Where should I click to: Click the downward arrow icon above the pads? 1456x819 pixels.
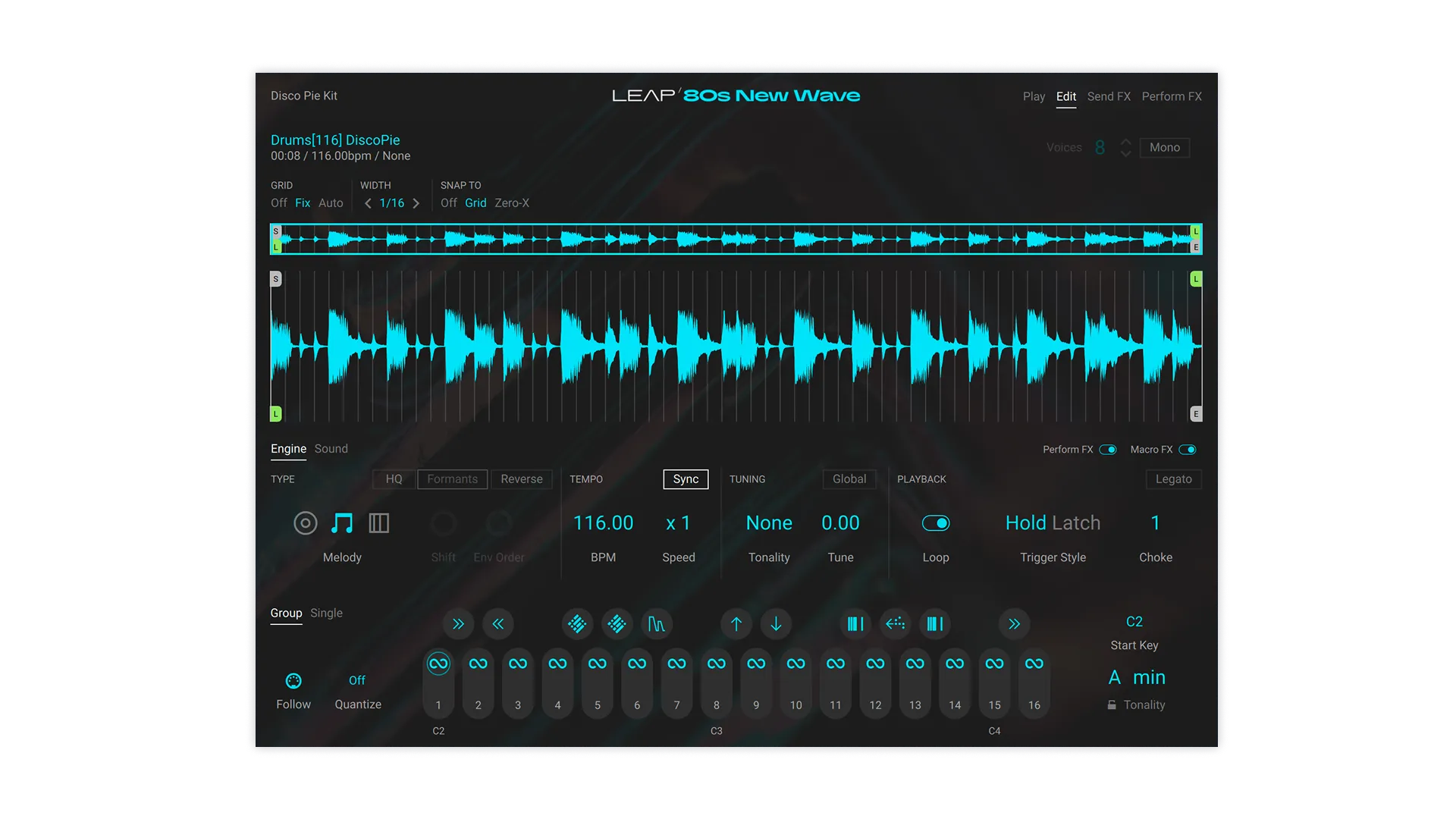pyautogui.click(x=776, y=624)
